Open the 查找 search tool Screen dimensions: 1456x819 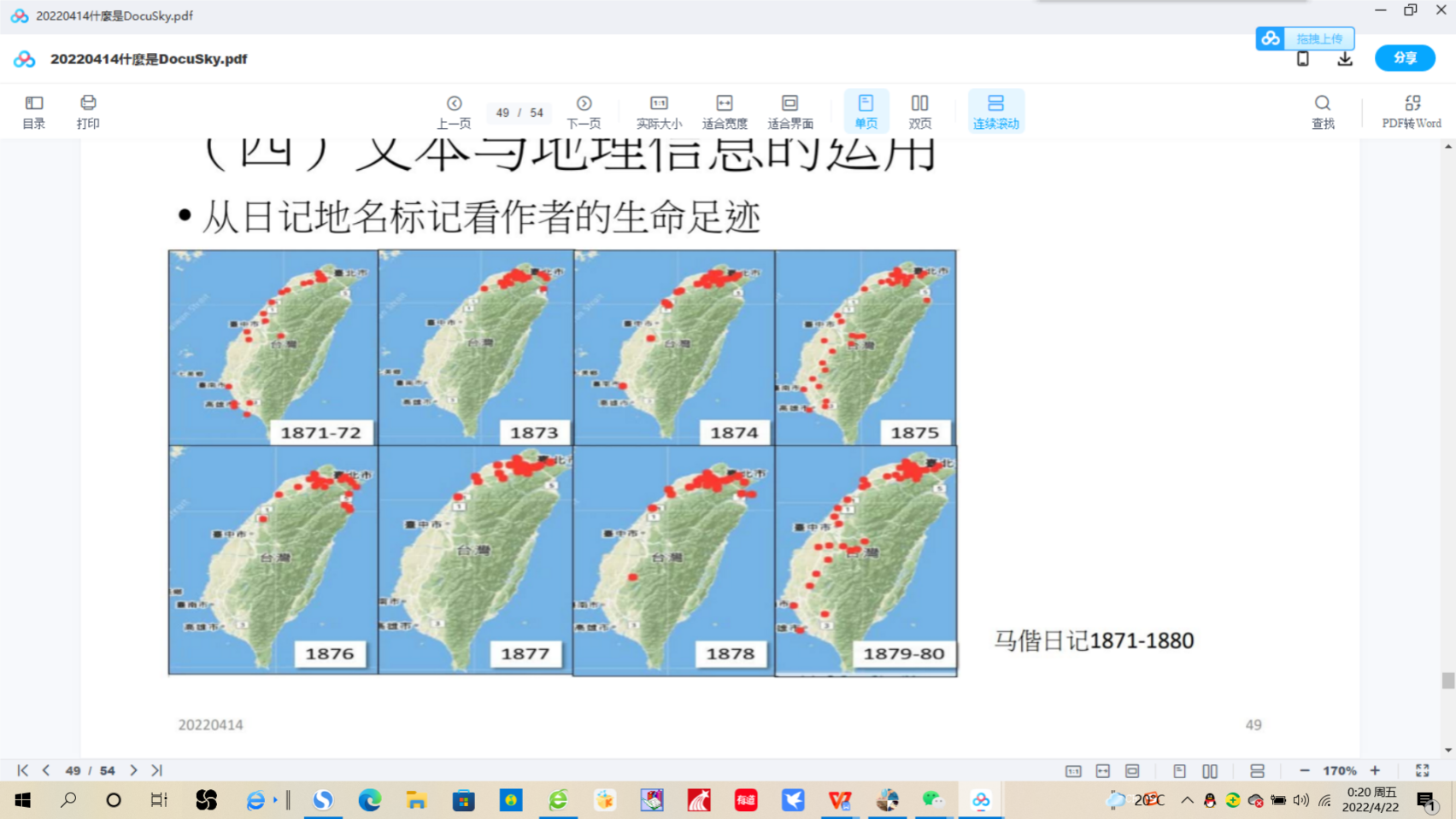[1323, 112]
